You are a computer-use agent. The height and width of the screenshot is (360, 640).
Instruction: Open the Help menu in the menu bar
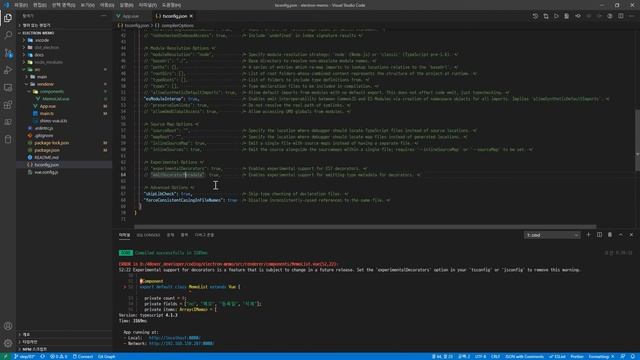click(171, 5)
